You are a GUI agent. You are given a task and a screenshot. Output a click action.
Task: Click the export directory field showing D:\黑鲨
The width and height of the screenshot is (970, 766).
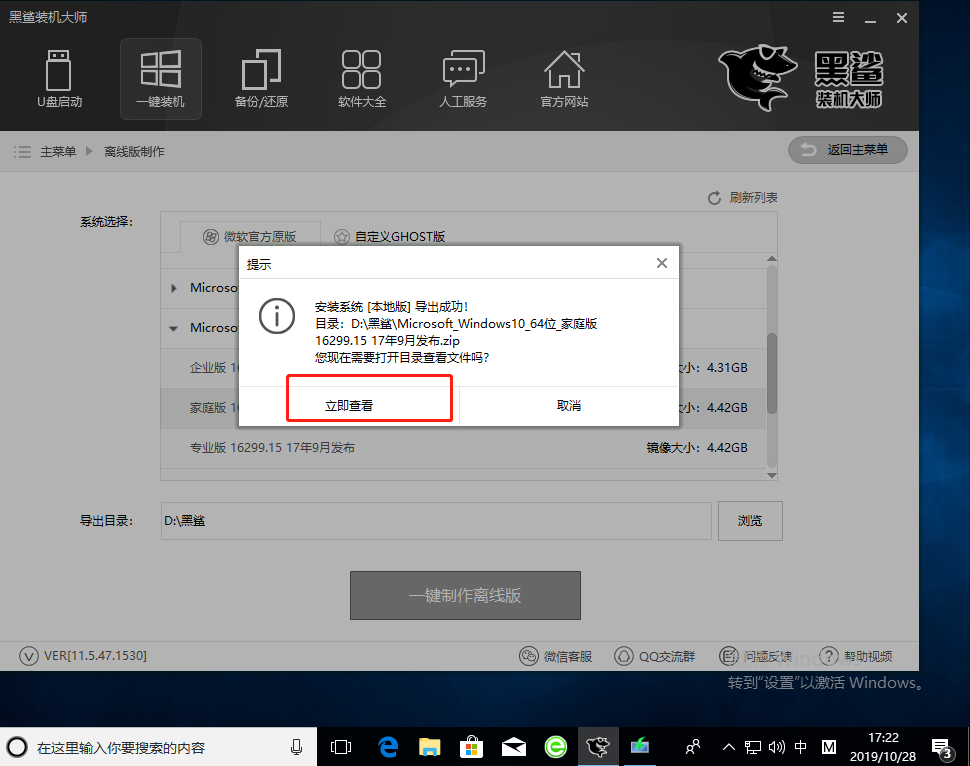coord(435,520)
